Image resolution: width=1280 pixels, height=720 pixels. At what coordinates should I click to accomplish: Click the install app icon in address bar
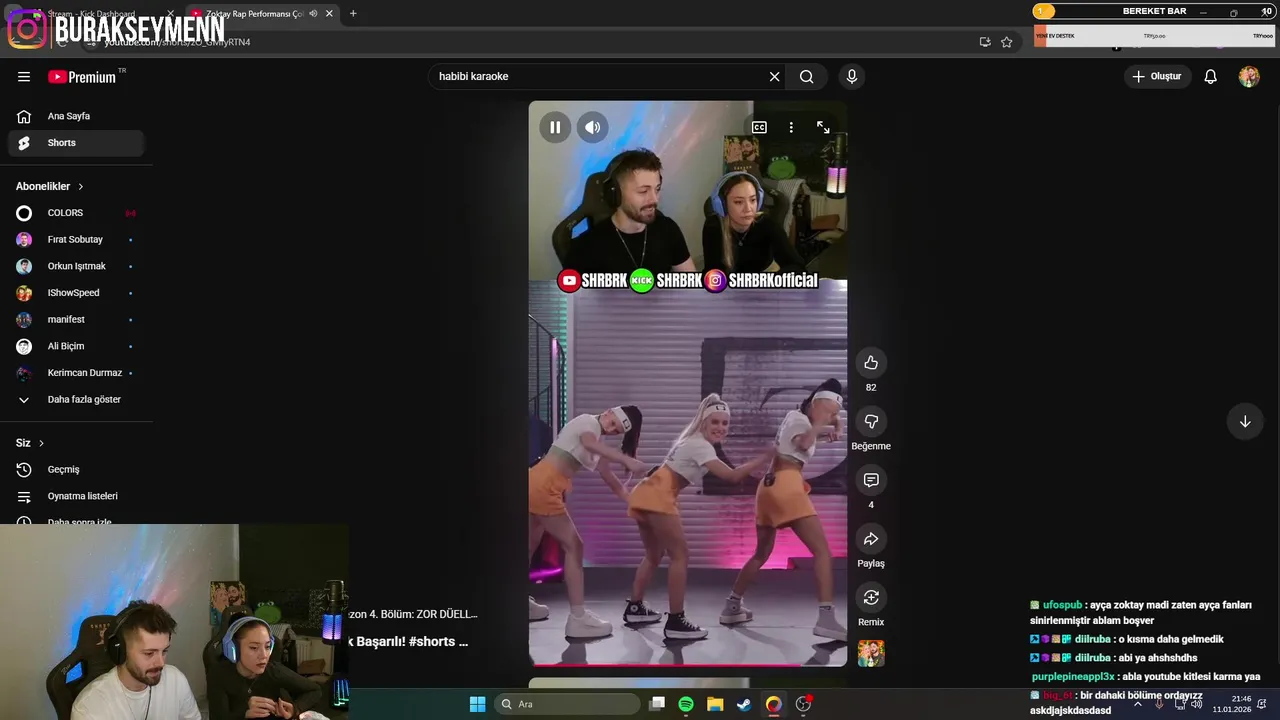click(x=985, y=42)
